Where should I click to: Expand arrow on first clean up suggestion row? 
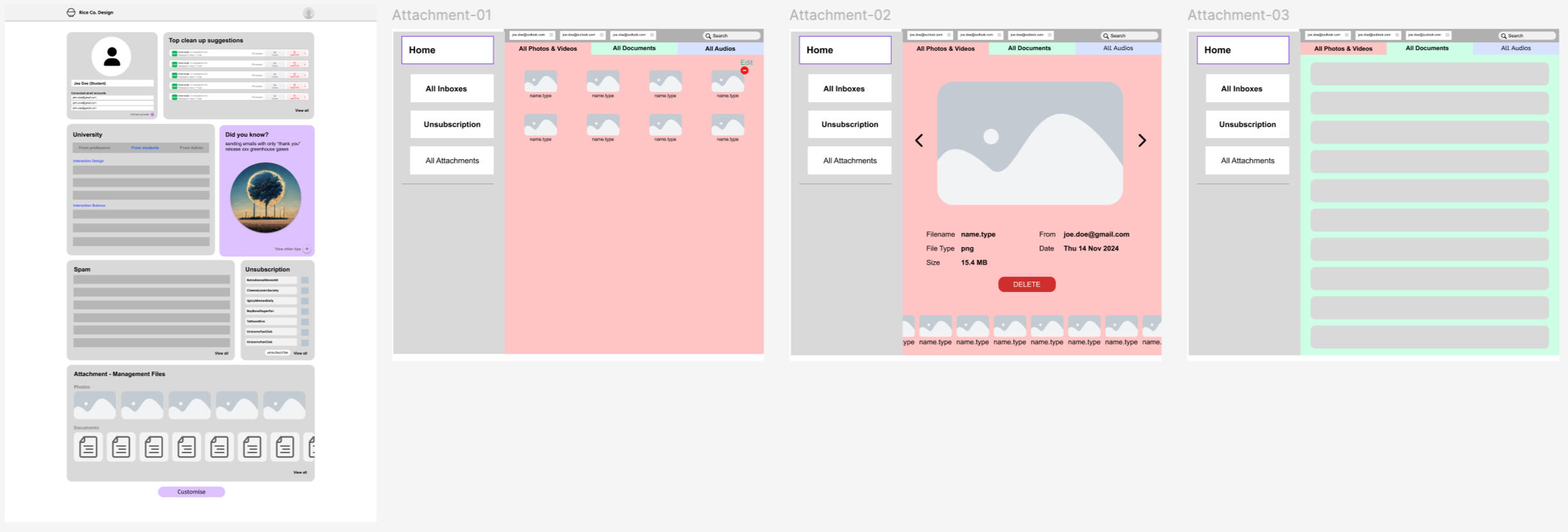pos(305,53)
